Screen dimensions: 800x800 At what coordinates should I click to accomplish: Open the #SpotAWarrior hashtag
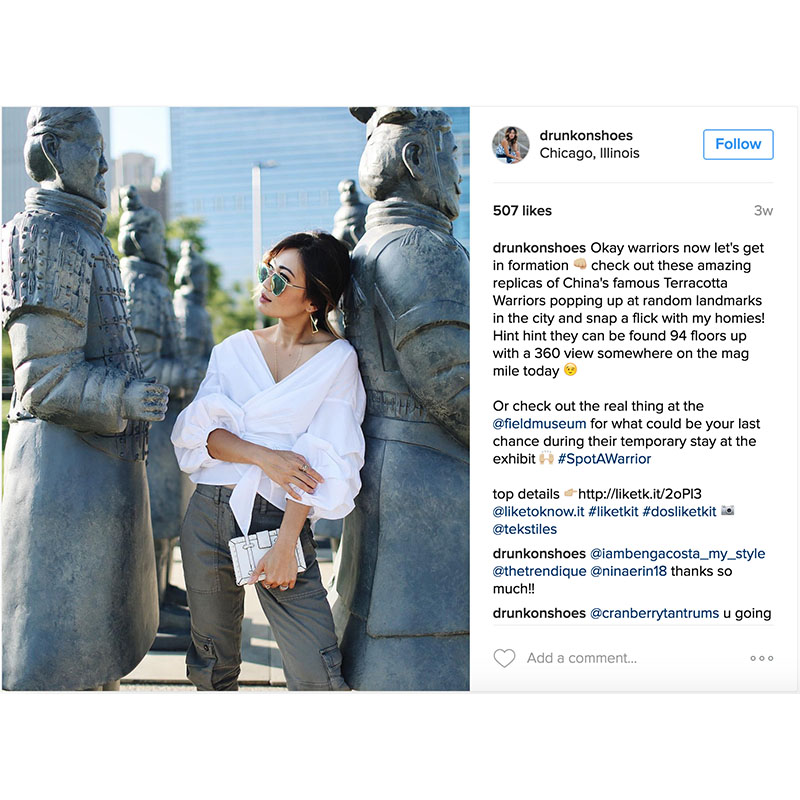(604, 459)
